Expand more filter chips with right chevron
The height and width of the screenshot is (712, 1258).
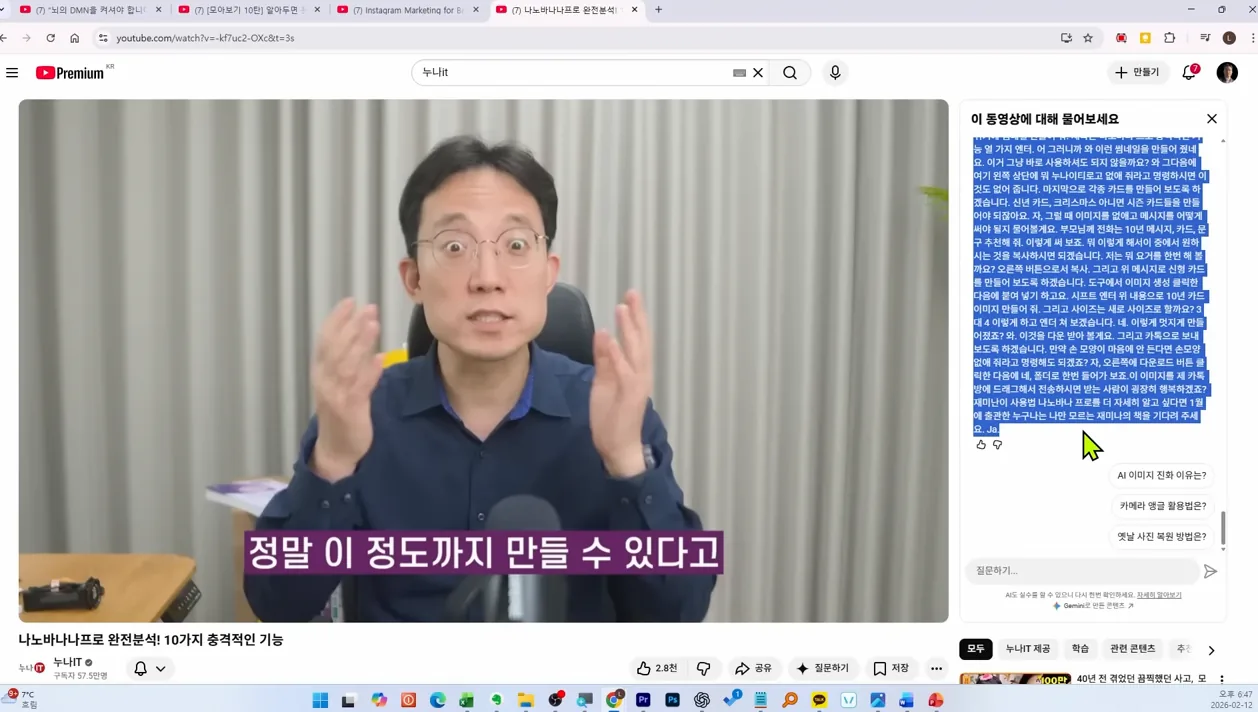1211,650
